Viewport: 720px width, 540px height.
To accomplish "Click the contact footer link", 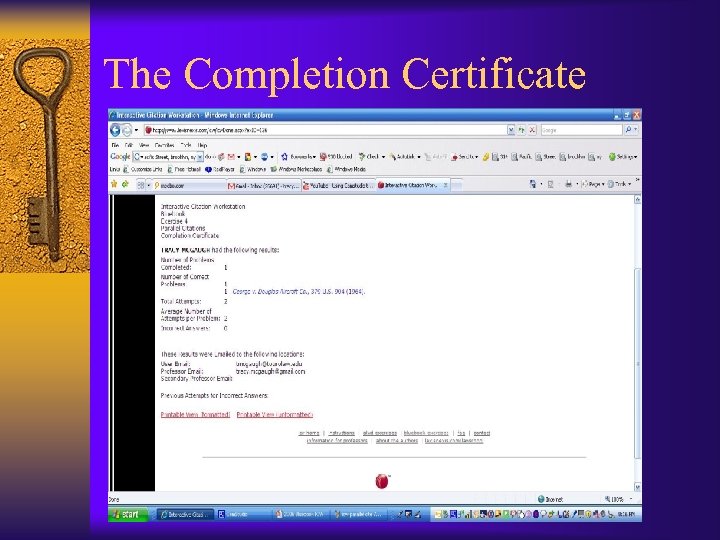I will pos(482,433).
